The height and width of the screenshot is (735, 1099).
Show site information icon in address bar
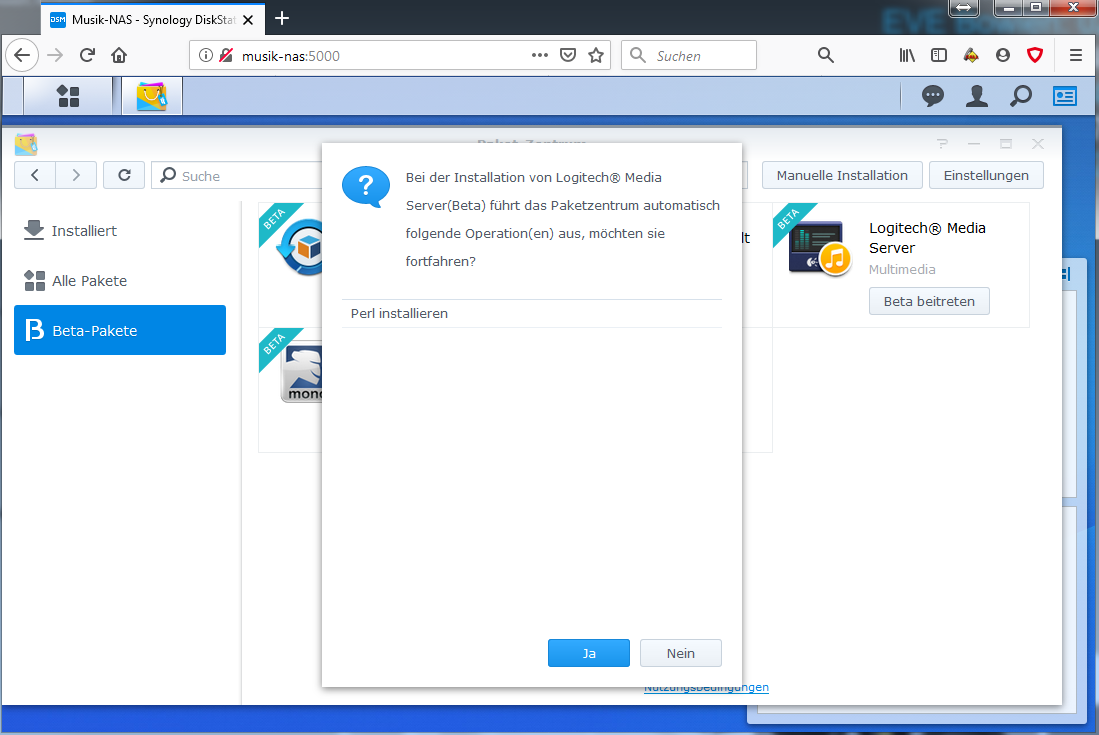pos(205,55)
